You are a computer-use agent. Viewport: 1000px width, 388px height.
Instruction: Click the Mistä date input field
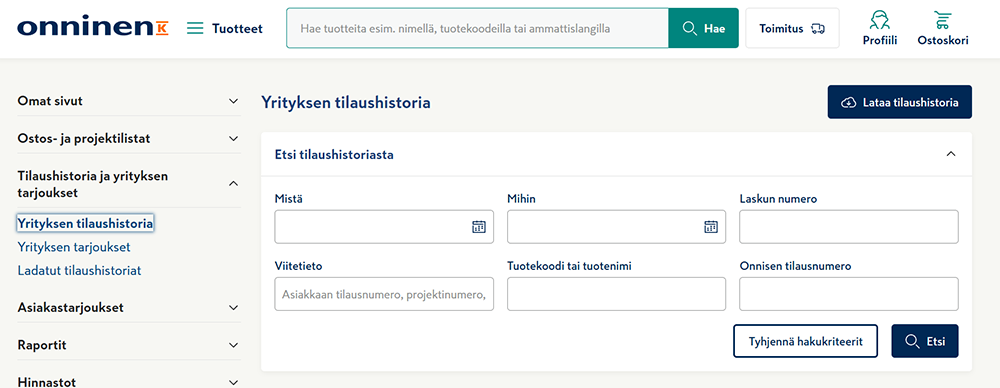(384, 227)
